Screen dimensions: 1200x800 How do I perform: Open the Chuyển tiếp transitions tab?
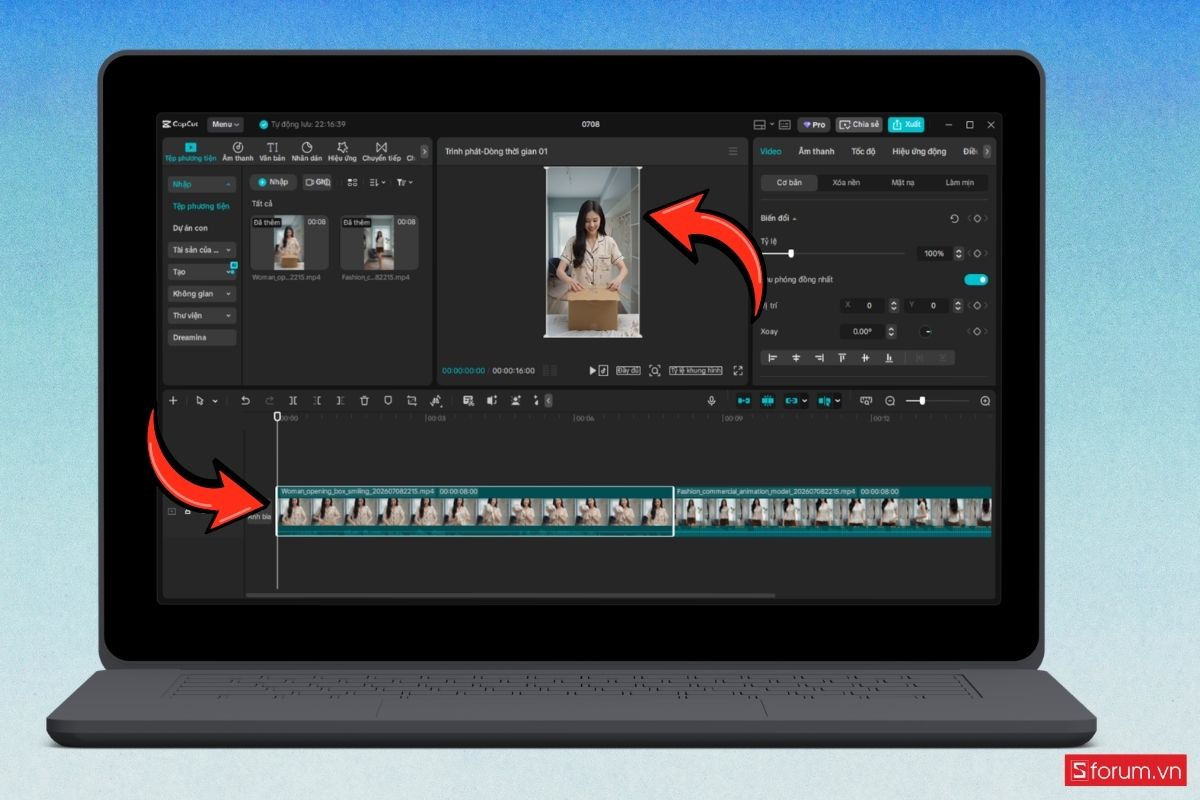point(381,152)
